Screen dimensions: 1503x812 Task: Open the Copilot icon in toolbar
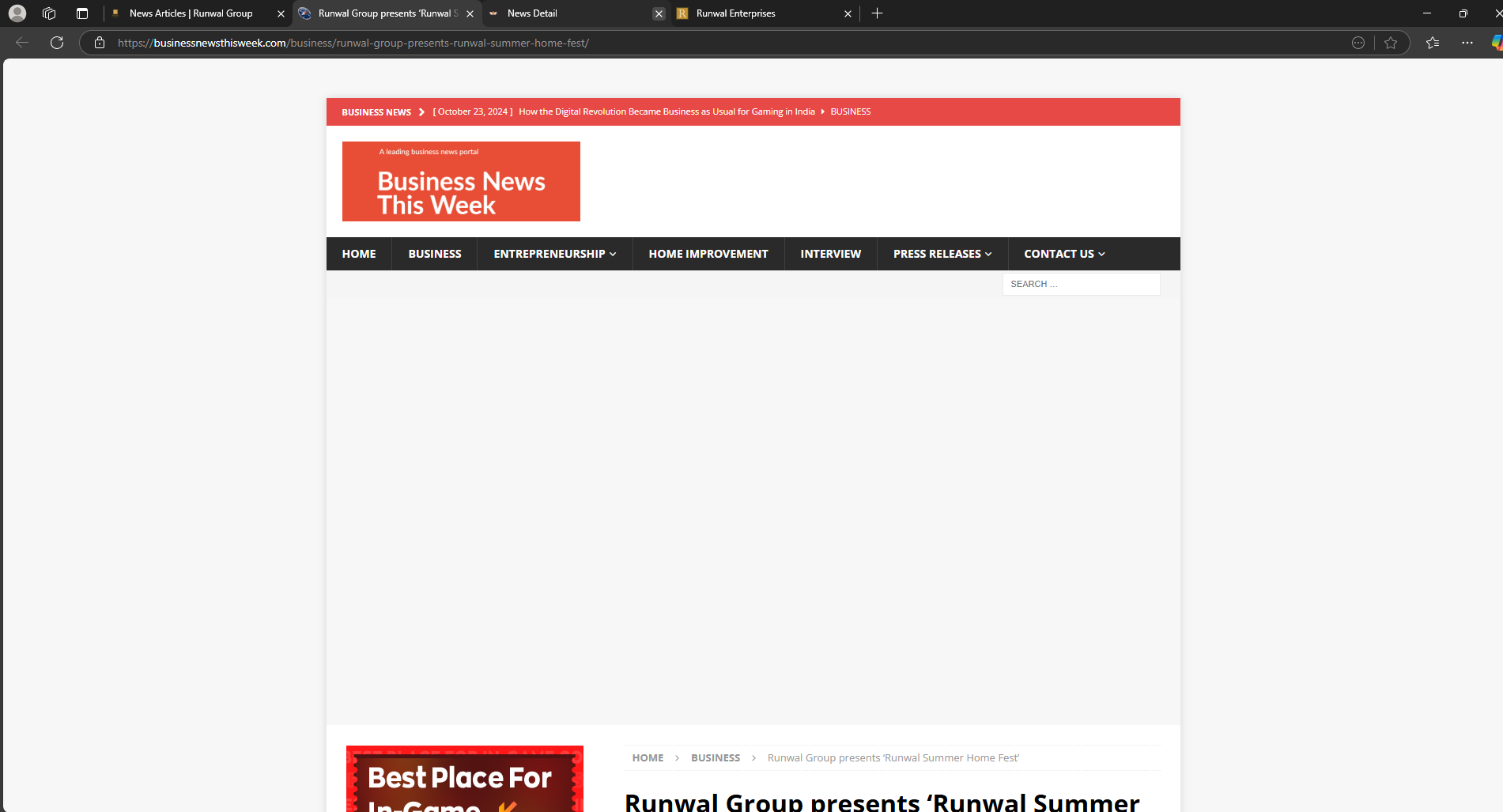coord(1495,43)
